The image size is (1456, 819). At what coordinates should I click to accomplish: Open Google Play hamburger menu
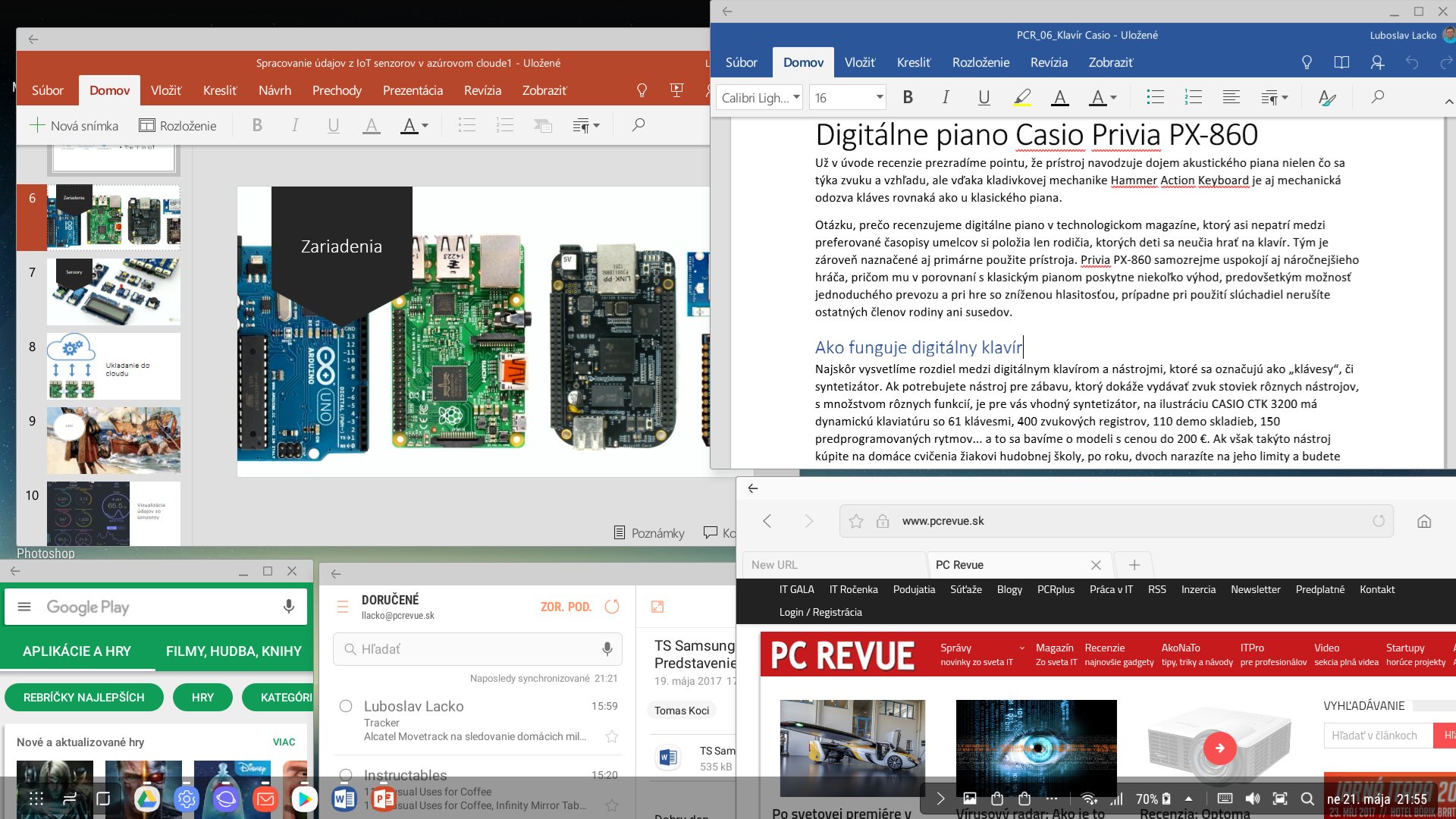[24, 607]
